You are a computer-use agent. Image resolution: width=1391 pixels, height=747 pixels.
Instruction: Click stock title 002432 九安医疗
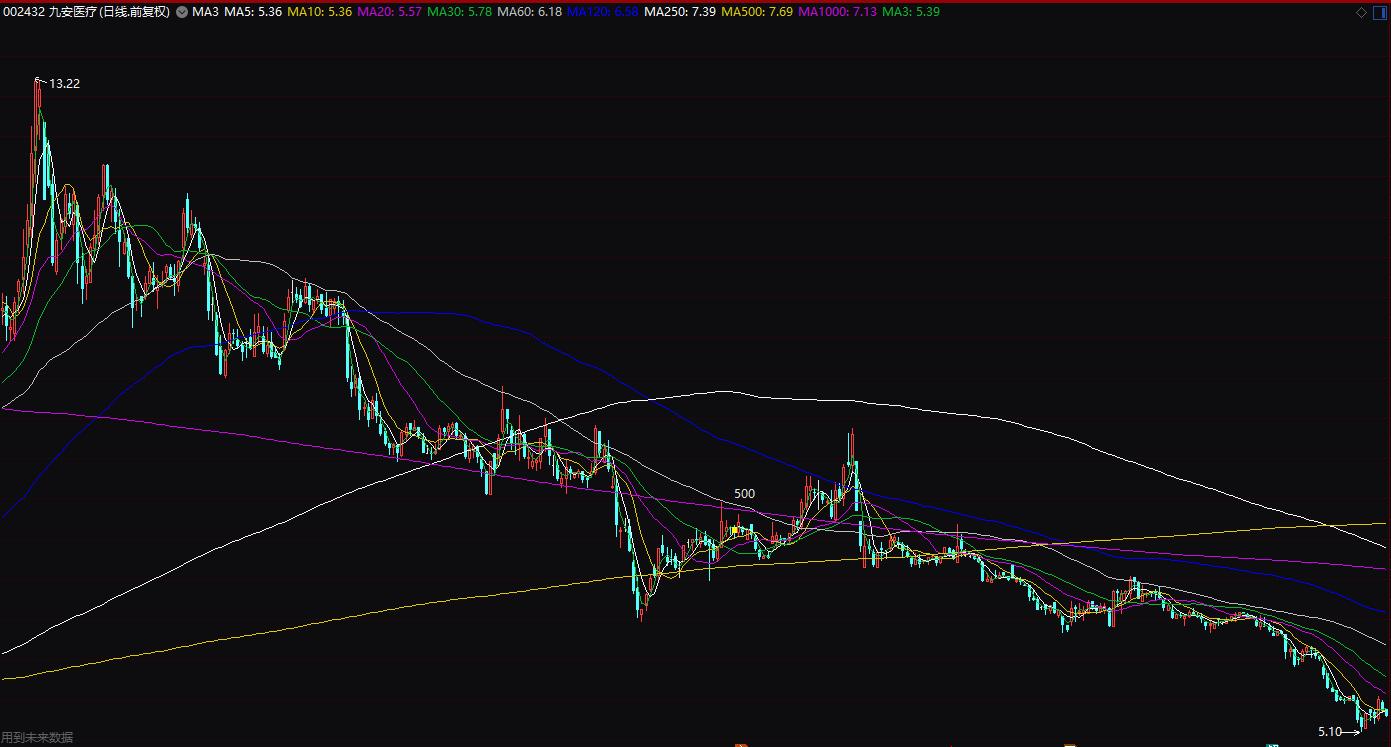(49, 12)
